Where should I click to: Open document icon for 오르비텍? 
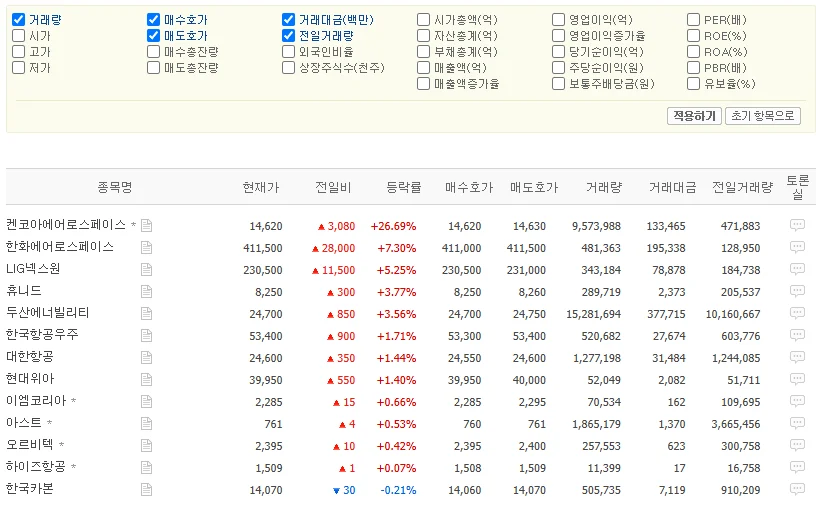point(147,446)
